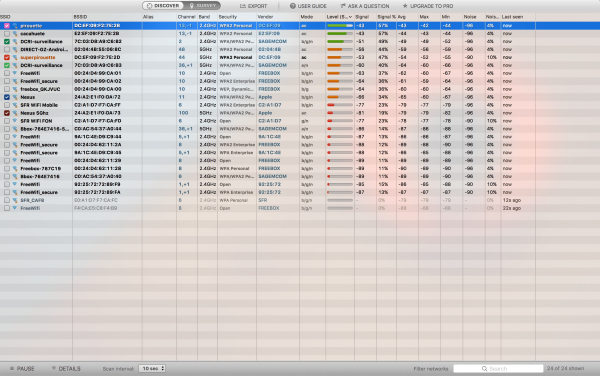Uncheck the dark red Nexus 5Ghz checkbox
Image resolution: width=600 pixels, height=376 pixels.
tap(7, 113)
